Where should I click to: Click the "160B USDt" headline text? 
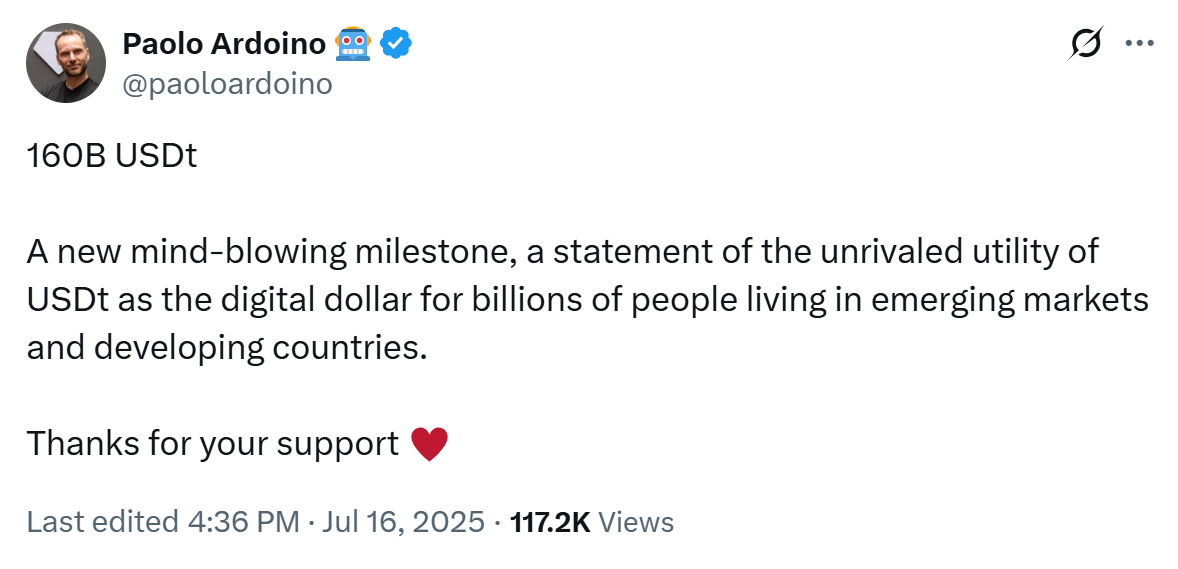[112, 158]
